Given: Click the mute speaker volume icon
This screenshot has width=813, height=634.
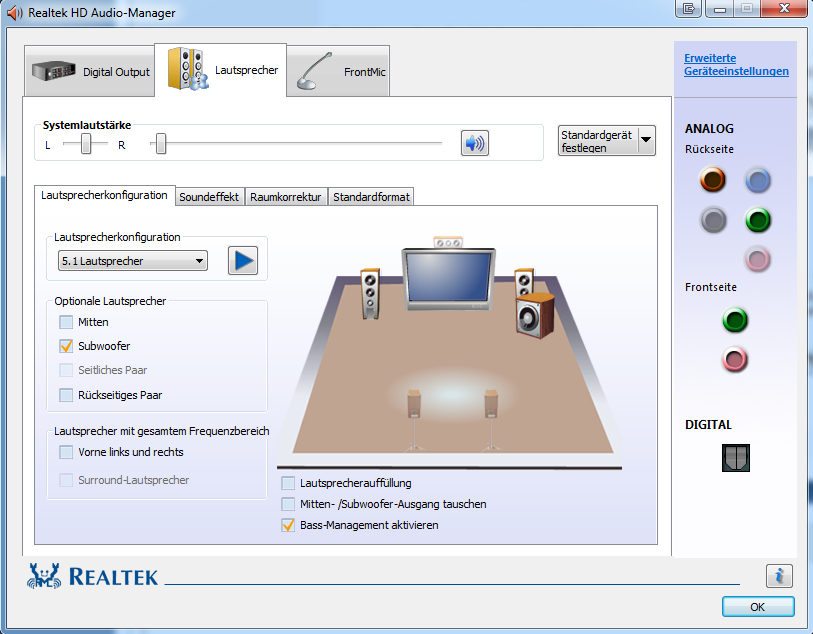Looking at the screenshot, I should 474,143.
